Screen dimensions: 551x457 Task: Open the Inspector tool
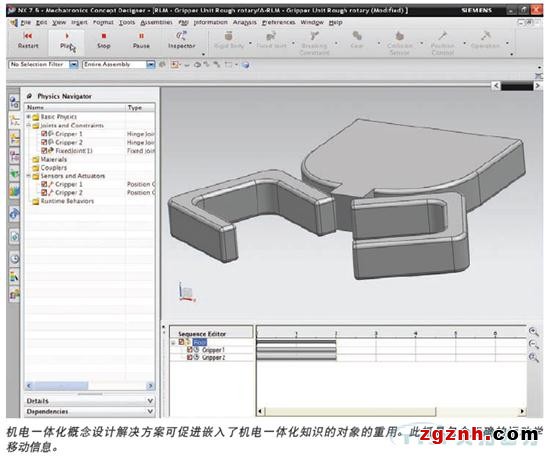click(181, 41)
